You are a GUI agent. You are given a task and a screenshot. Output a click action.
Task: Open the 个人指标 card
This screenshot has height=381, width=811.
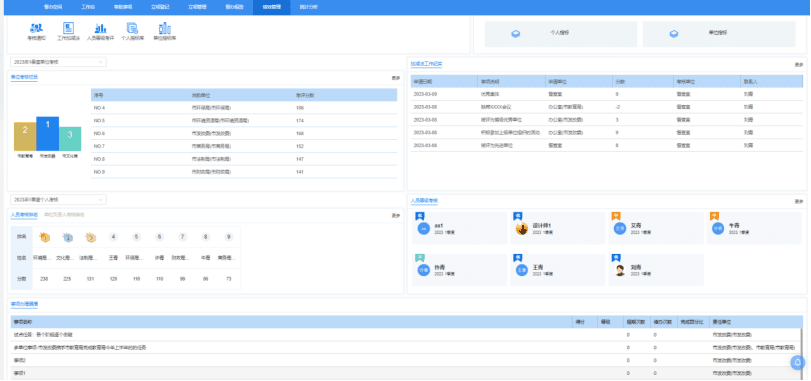pyautogui.click(x=561, y=34)
